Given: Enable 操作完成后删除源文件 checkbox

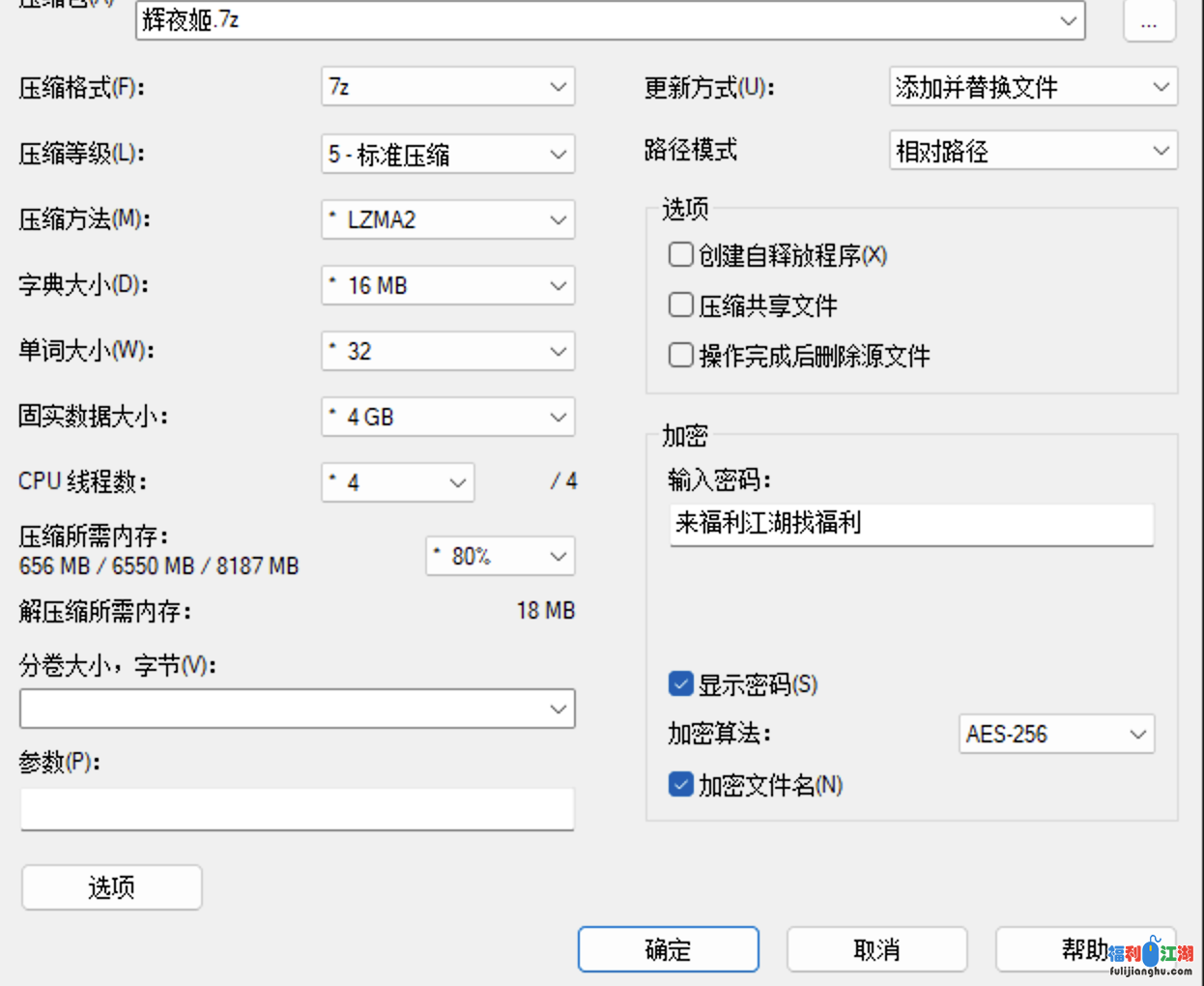Looking at the screenshot, I should [681, 356].
